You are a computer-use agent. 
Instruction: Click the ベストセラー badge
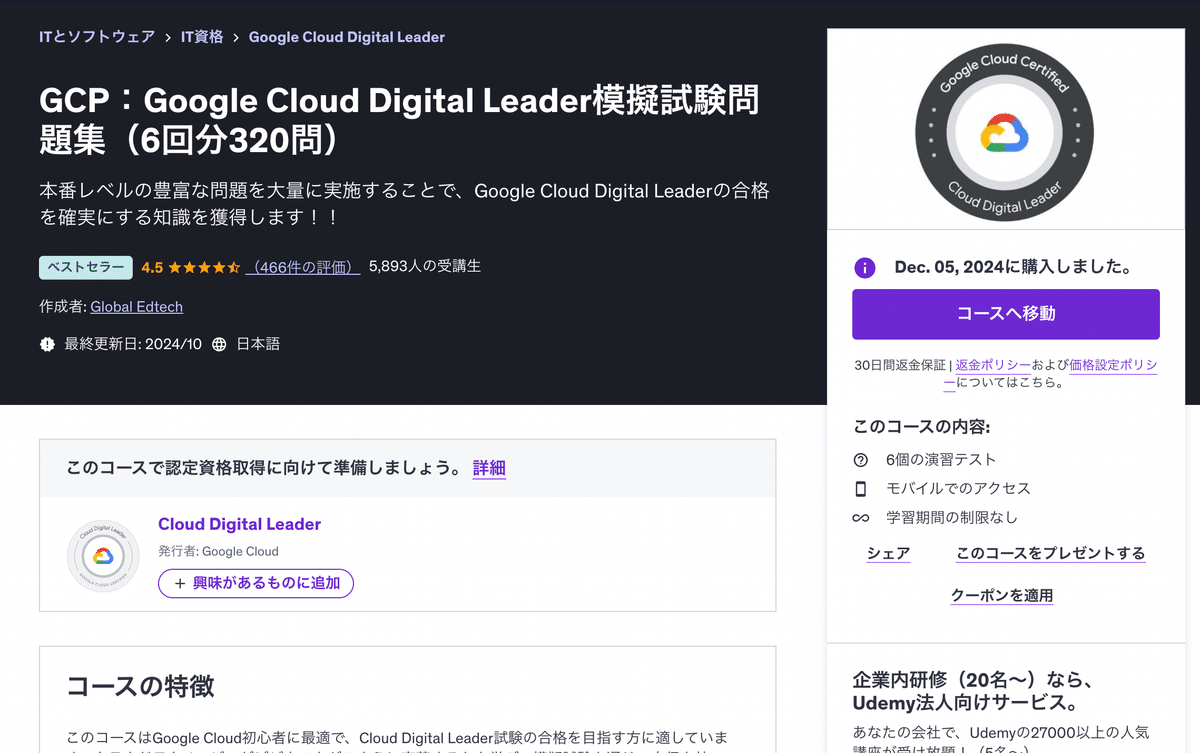tap(86, 267)
